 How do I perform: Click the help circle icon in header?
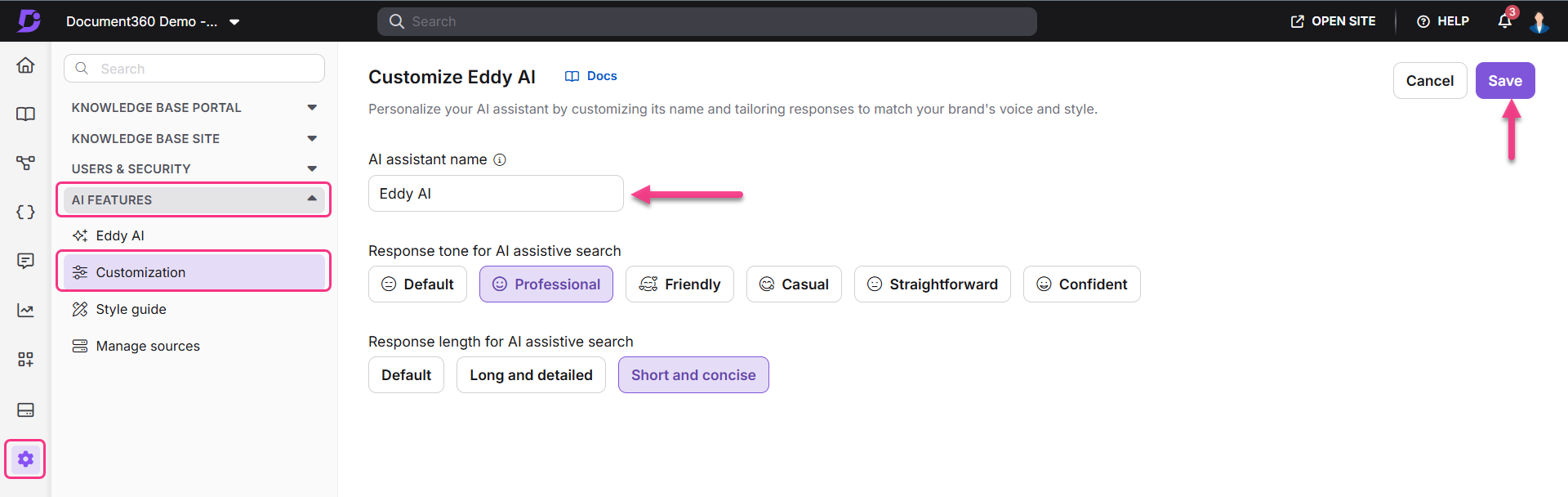pyautogui.click(x=1423, y=22)
